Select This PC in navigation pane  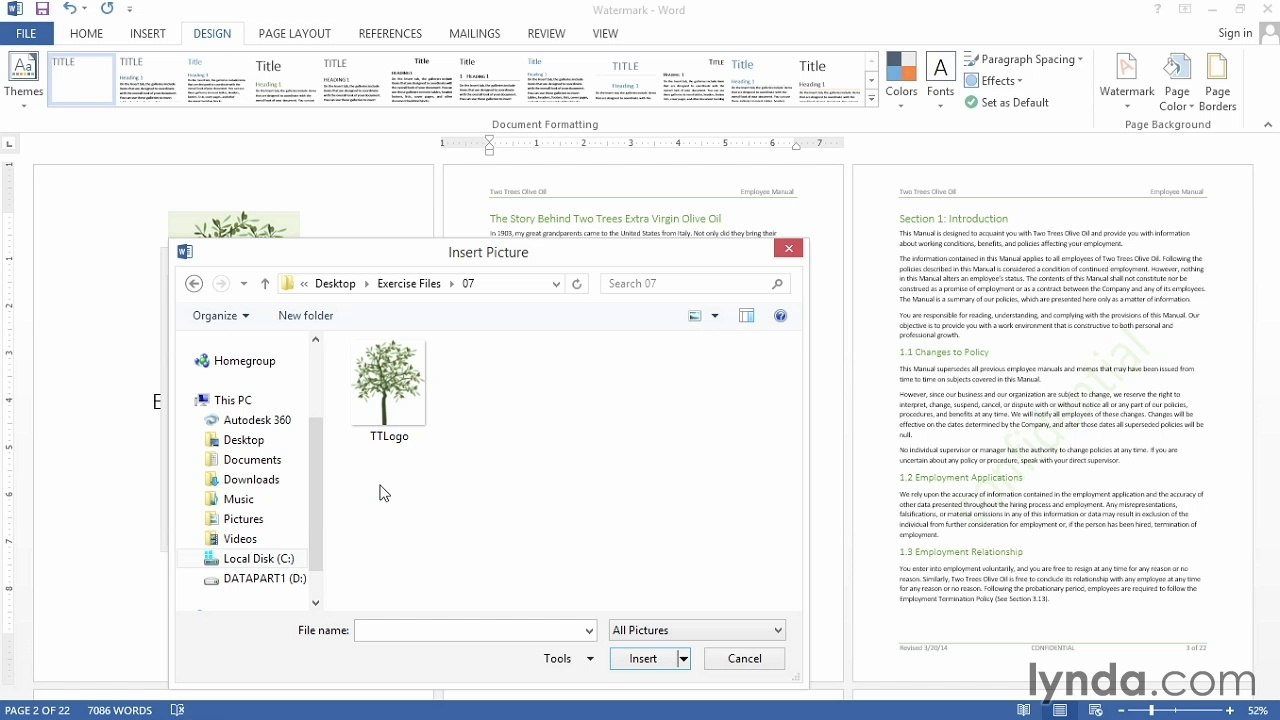tap(223, 400)
